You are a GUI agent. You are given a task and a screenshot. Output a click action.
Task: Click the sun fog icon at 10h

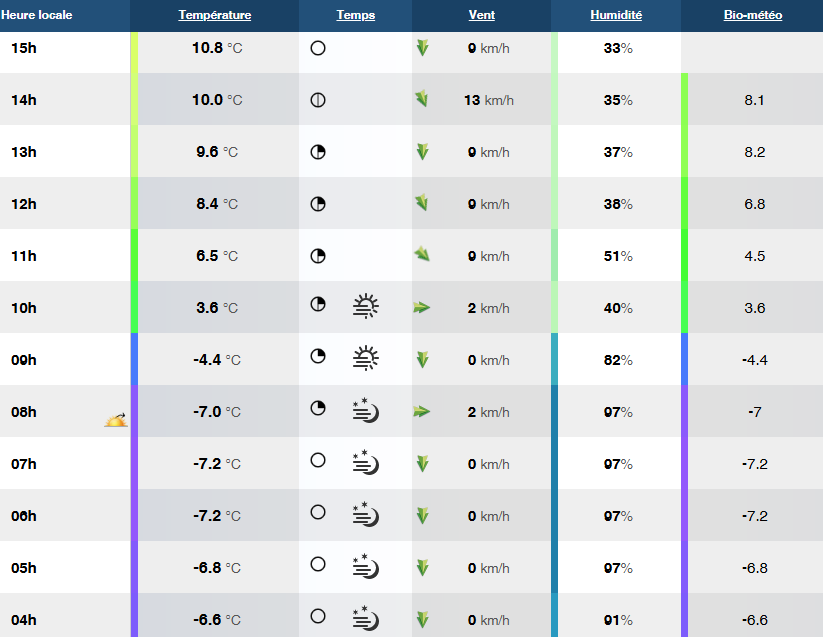point(366,307)
